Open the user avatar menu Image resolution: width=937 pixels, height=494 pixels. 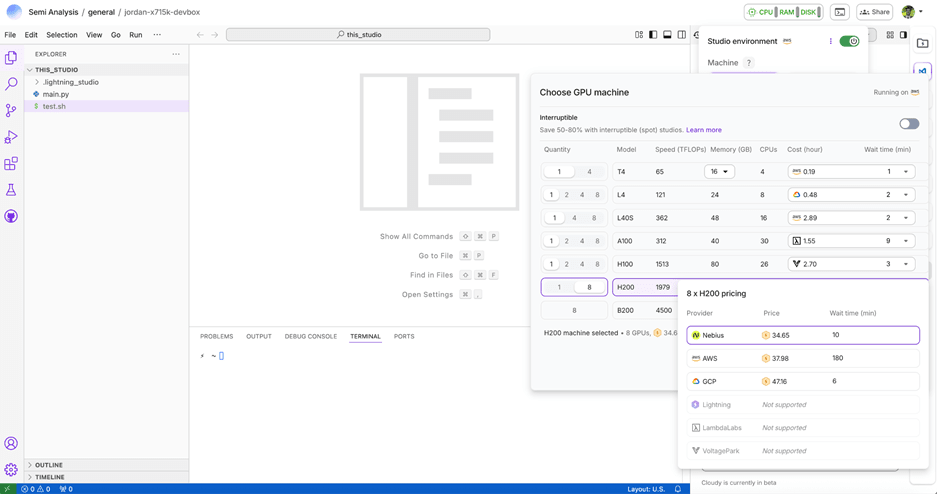pyautogui.click(x=911, y=12)
